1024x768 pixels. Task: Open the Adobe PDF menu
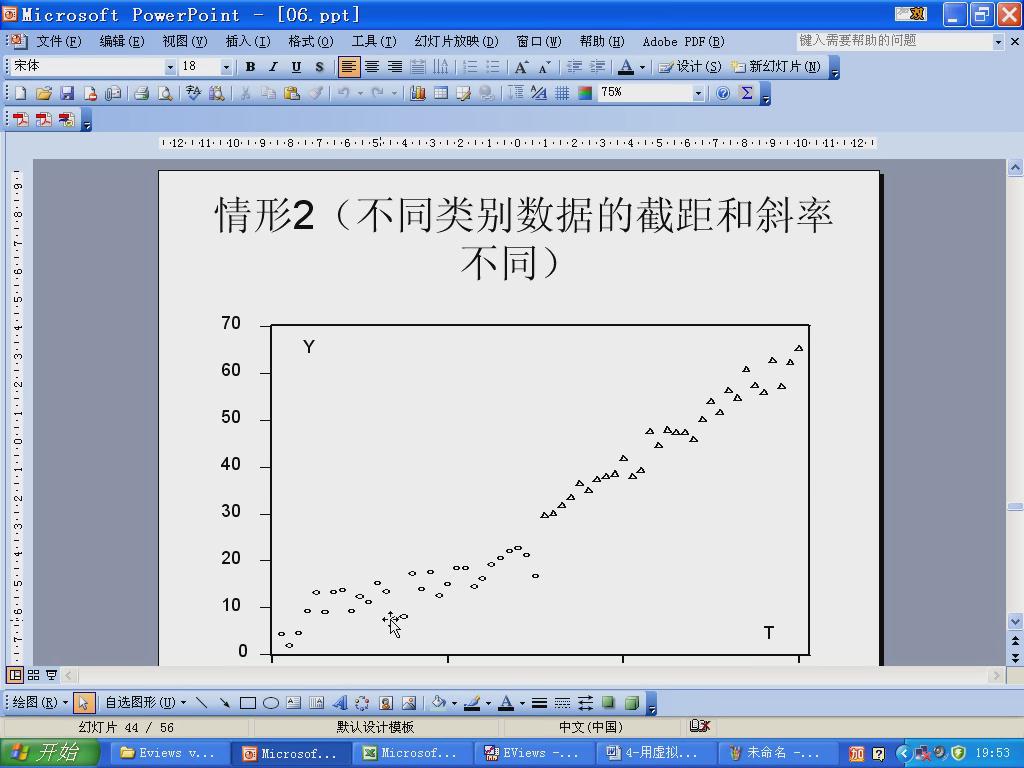(x=683, y=41)
